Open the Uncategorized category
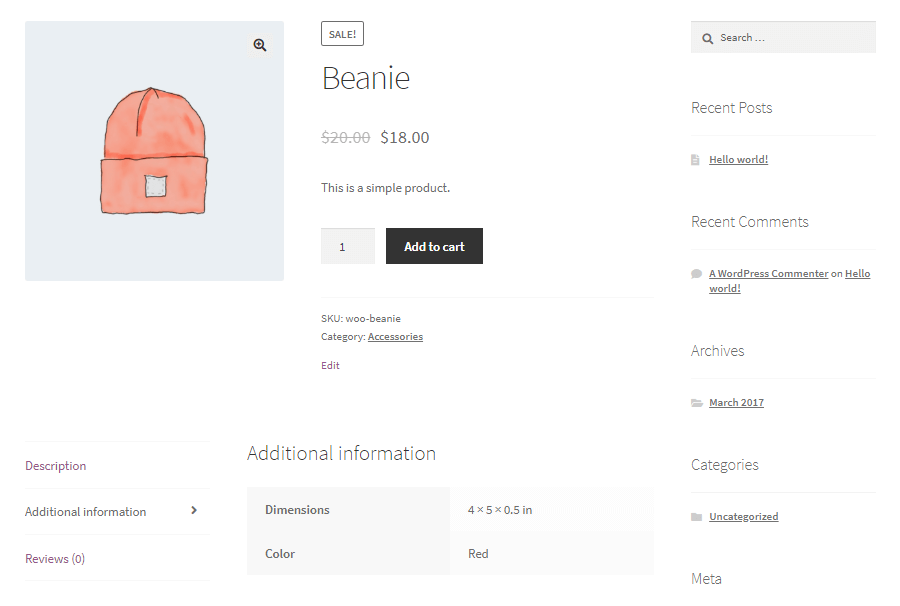This screenshot has height=606, width=900. 743,516
